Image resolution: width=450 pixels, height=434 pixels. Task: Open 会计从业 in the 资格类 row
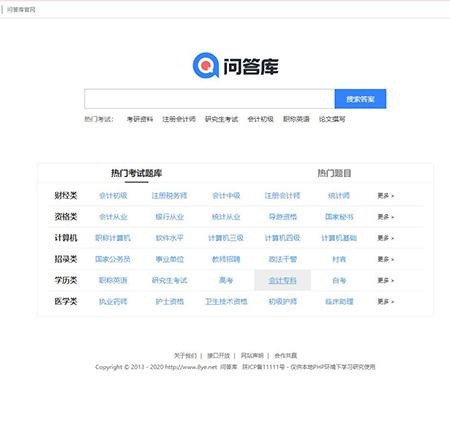click(x=113, y=217)
